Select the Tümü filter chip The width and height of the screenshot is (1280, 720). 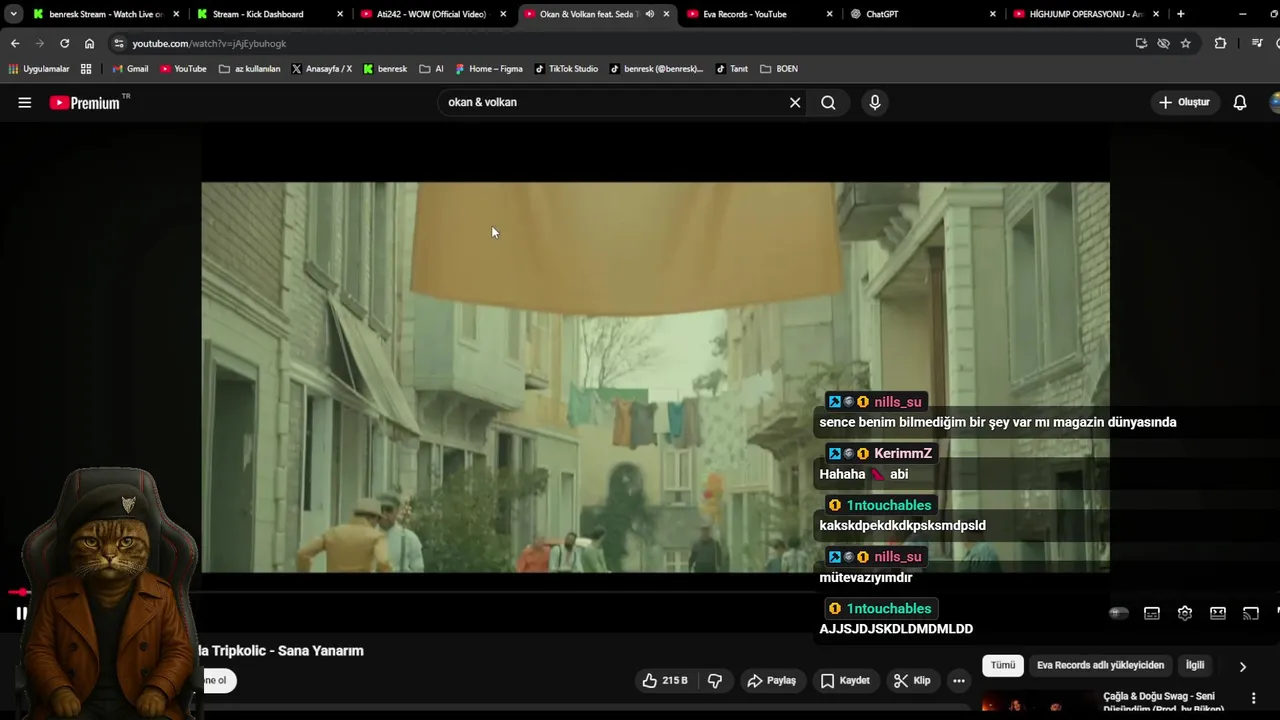[x=1003, y=665]
